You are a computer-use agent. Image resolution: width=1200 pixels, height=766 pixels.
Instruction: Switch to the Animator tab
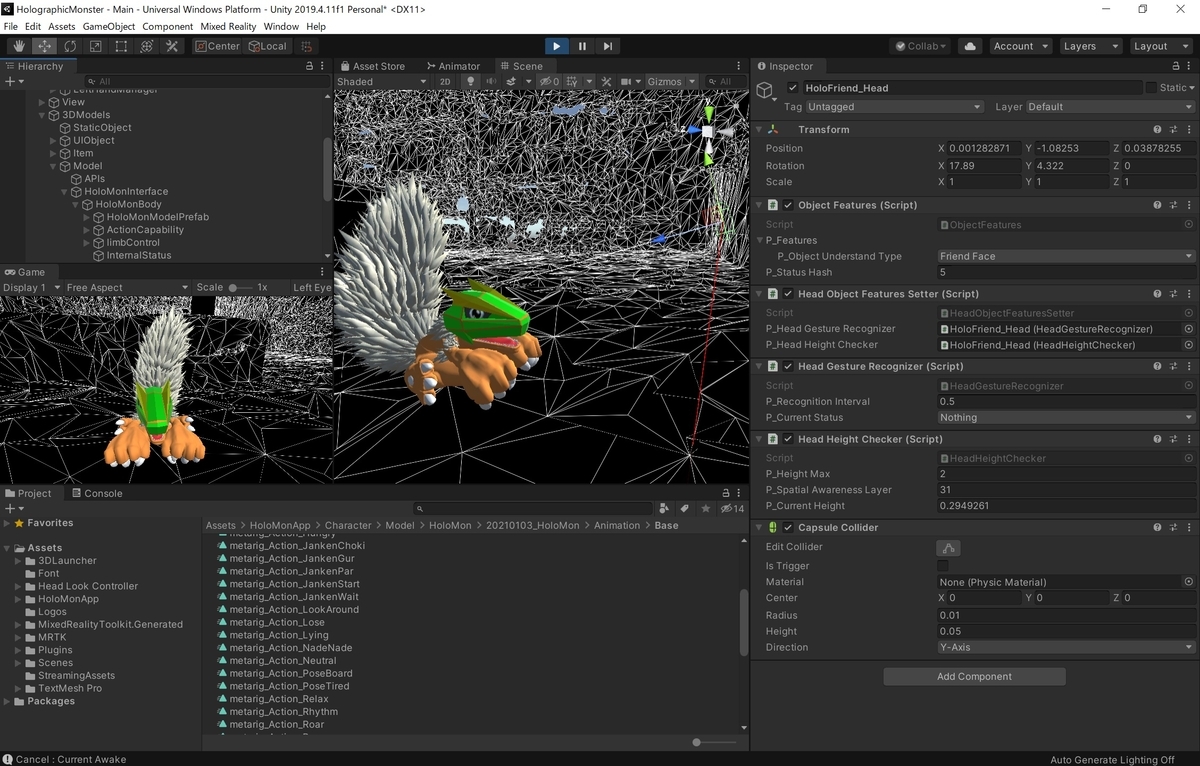[x=453, y=66]
